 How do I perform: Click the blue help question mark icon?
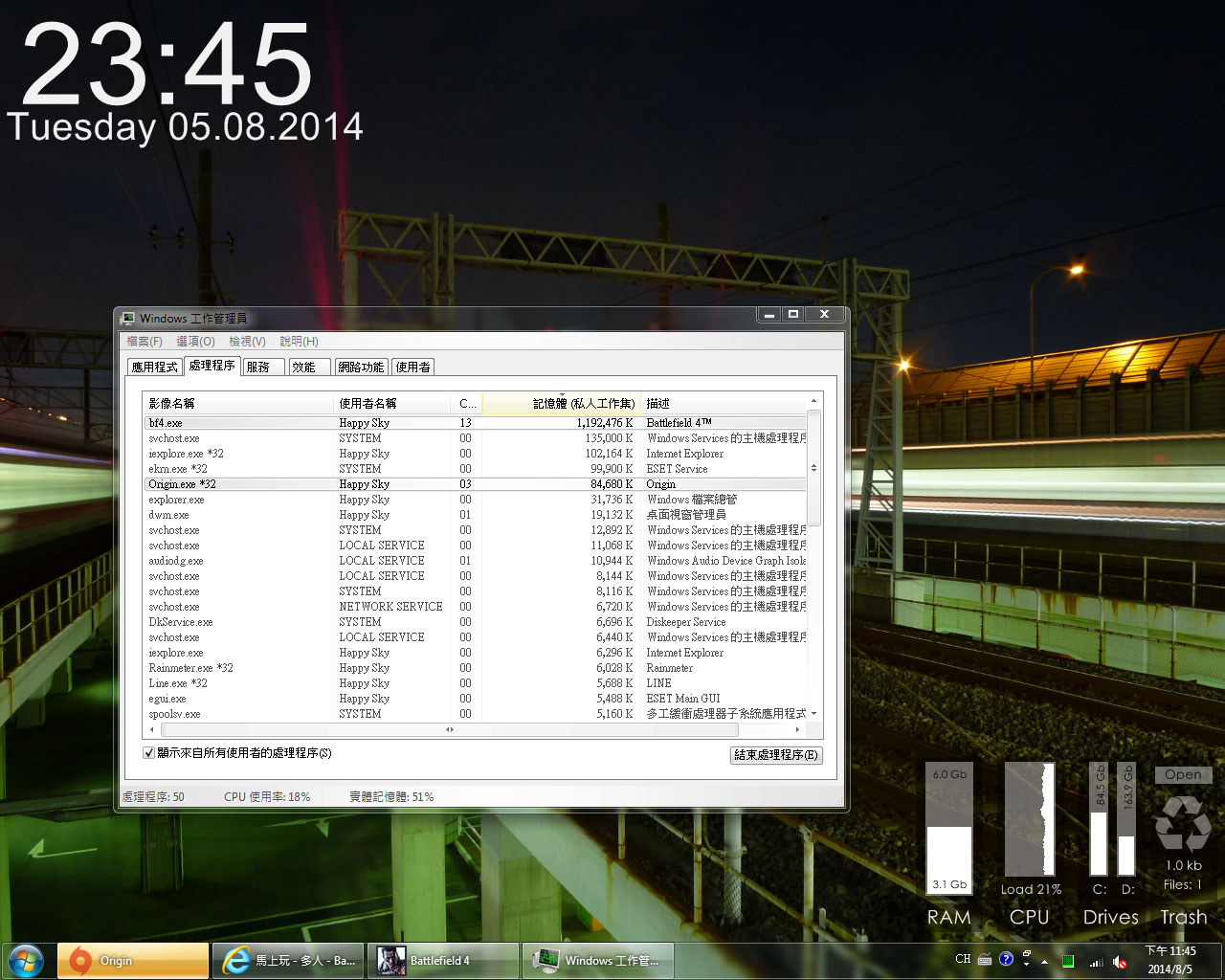1006,959
